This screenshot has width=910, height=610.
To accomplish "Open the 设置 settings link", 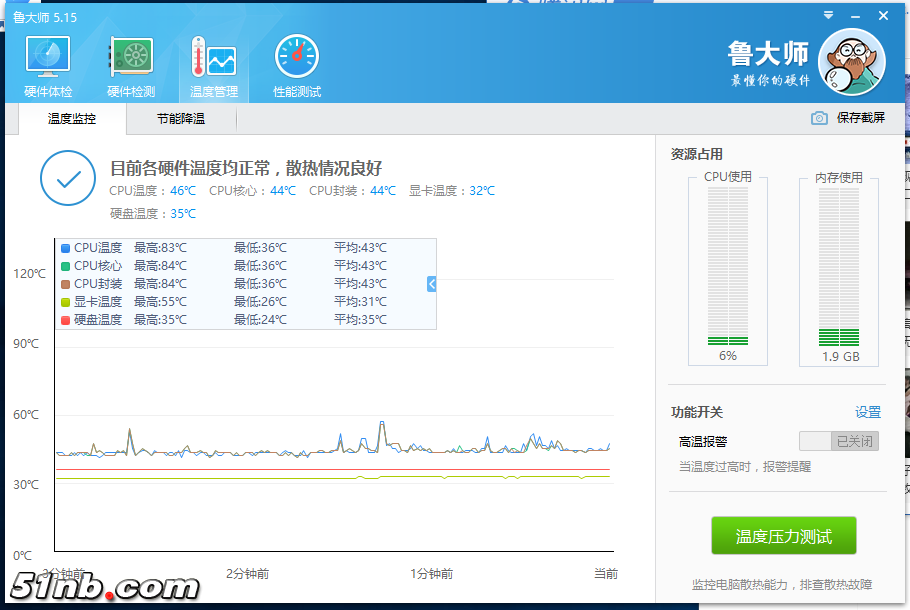I will tap(867, 412).
